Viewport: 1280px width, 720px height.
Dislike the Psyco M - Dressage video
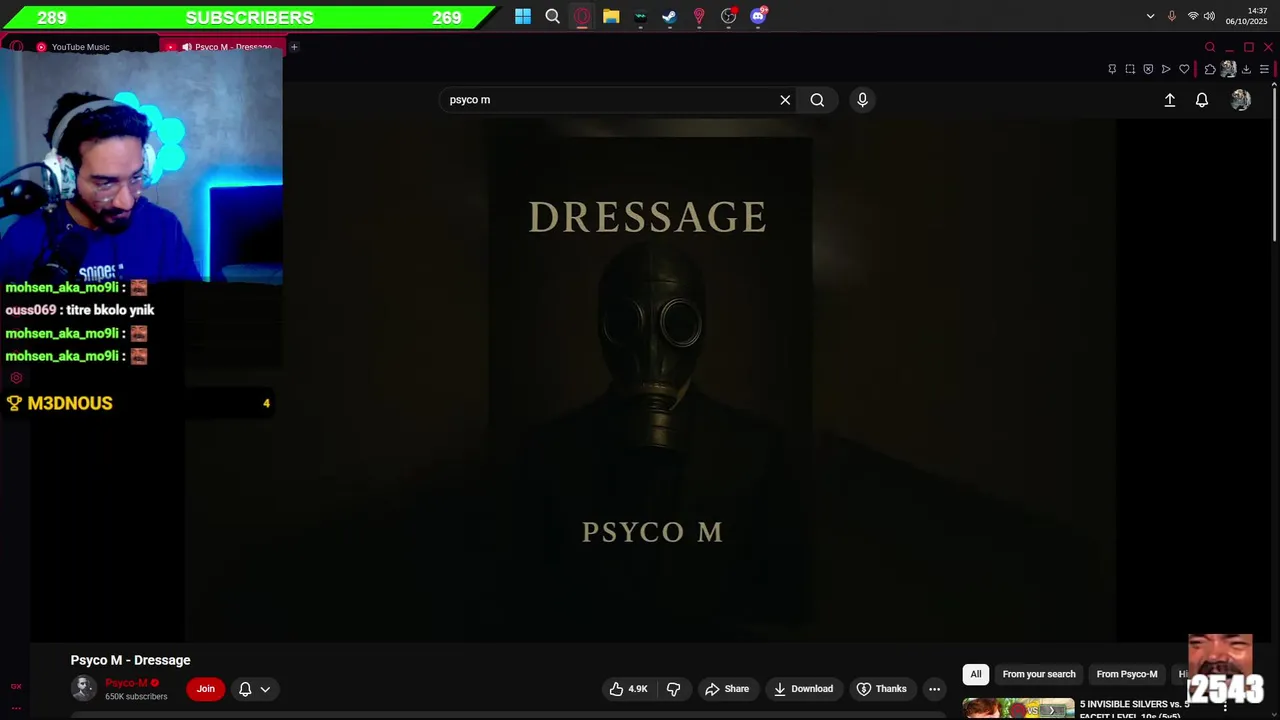[x=674, y=689]
